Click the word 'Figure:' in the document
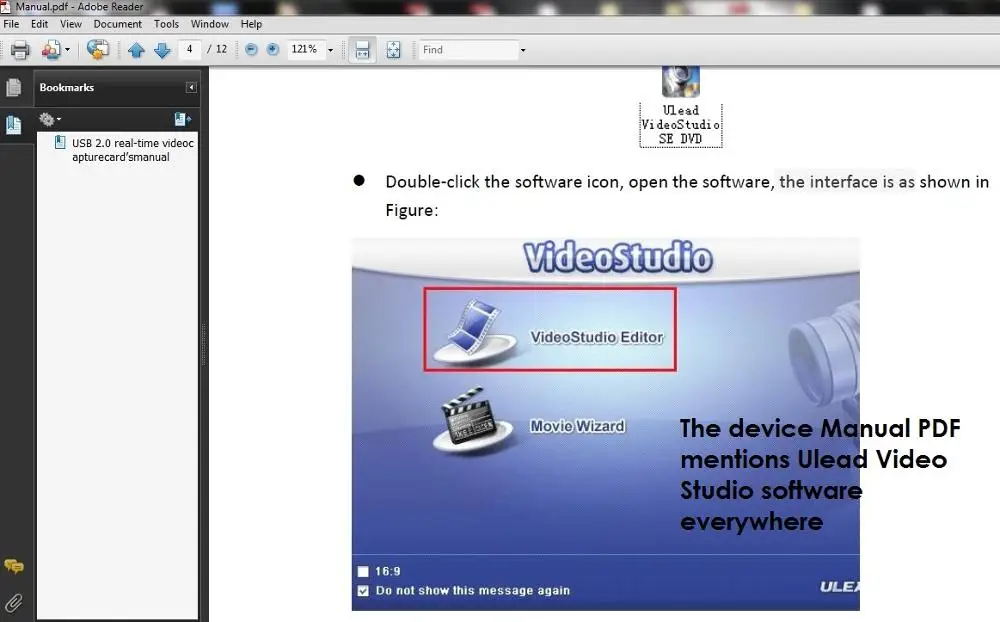Image resolution: width=1000 pixels, height=622 pixels. coord(411,211)
